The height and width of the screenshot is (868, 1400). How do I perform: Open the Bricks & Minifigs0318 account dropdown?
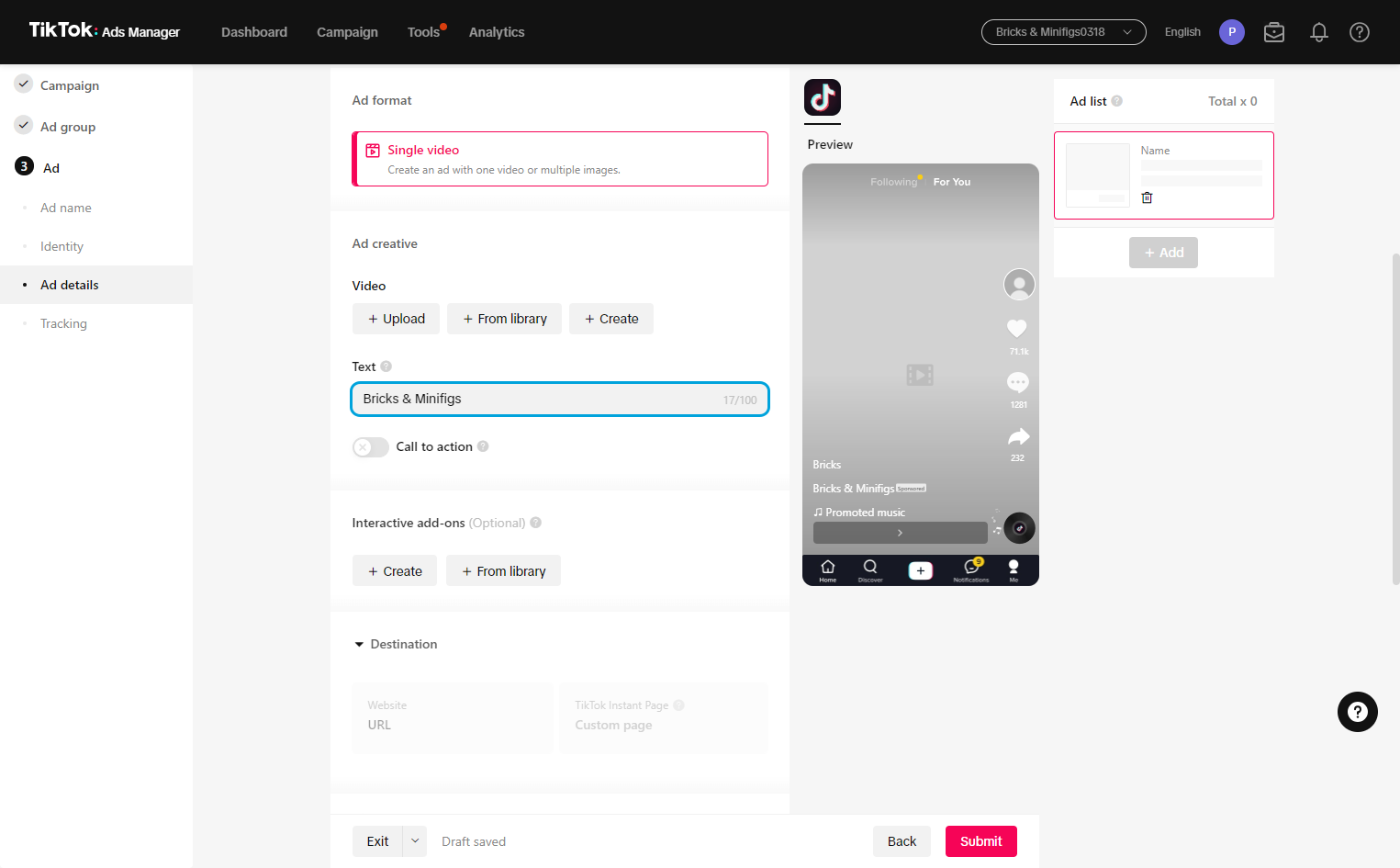coord(1064,32)
